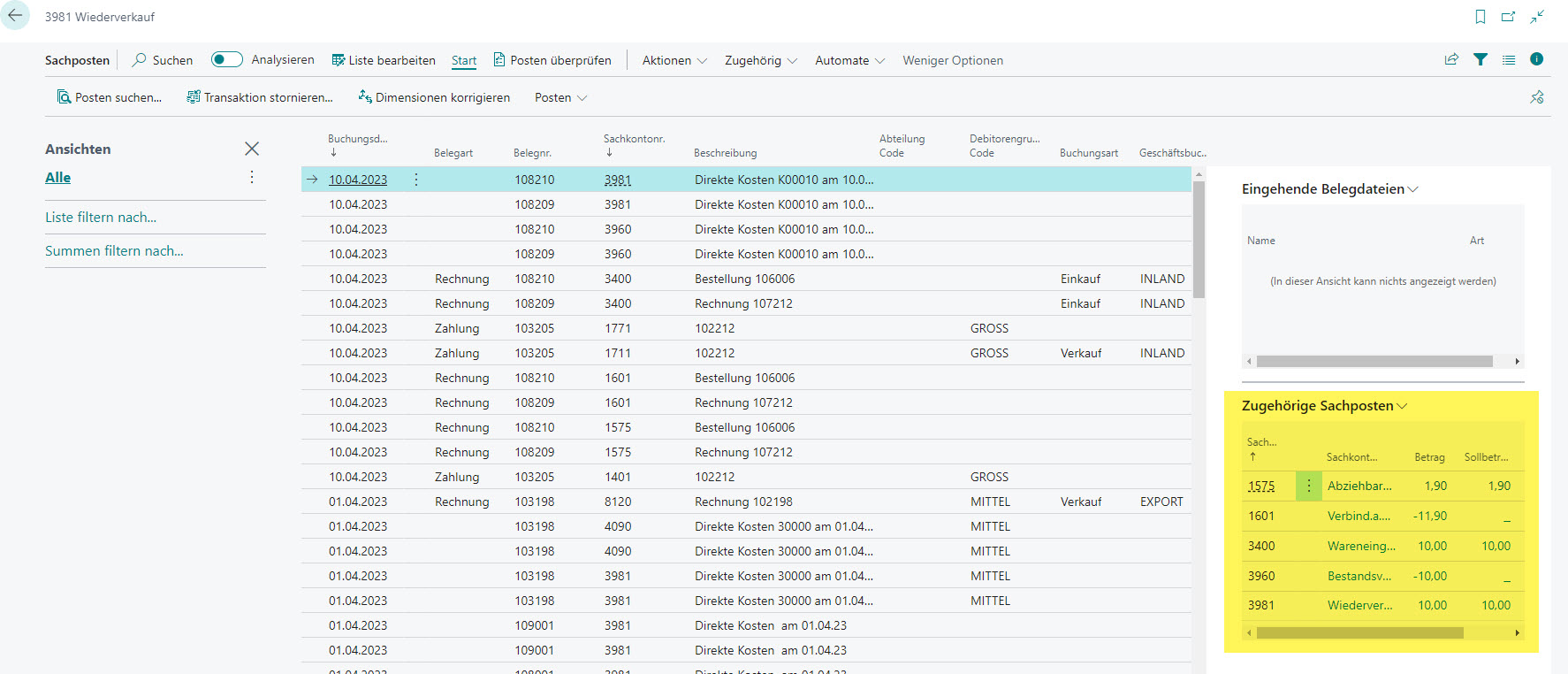Open Abziehbar... account link
Viewport: 1568px width, 674px height.
[1359, 486]
